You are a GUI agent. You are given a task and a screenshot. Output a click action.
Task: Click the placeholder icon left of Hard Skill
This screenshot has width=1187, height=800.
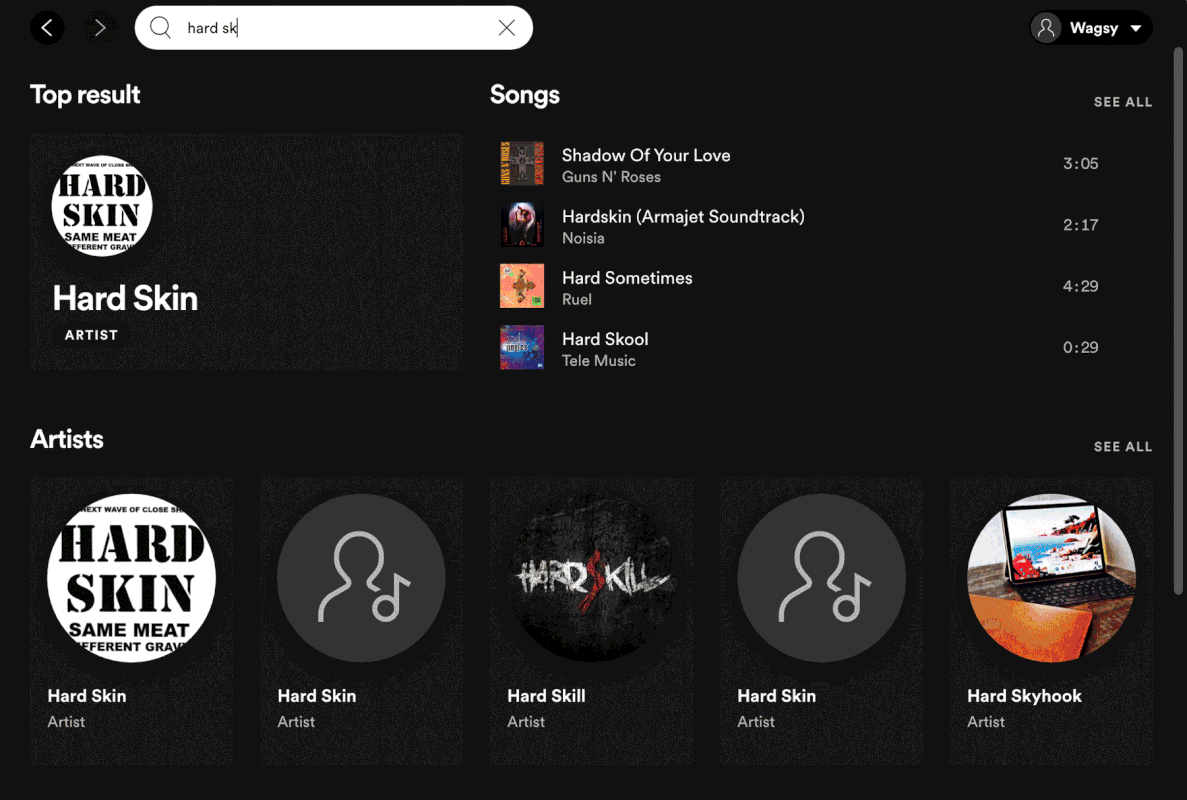tap(361, 578)
